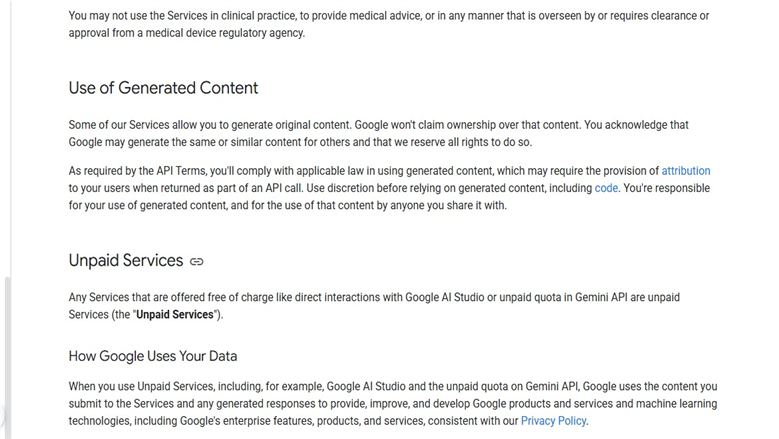
Task: Click the paragraph starting When you use Unpaid Services
Action: pyautogui.click(x=393, y=404)
